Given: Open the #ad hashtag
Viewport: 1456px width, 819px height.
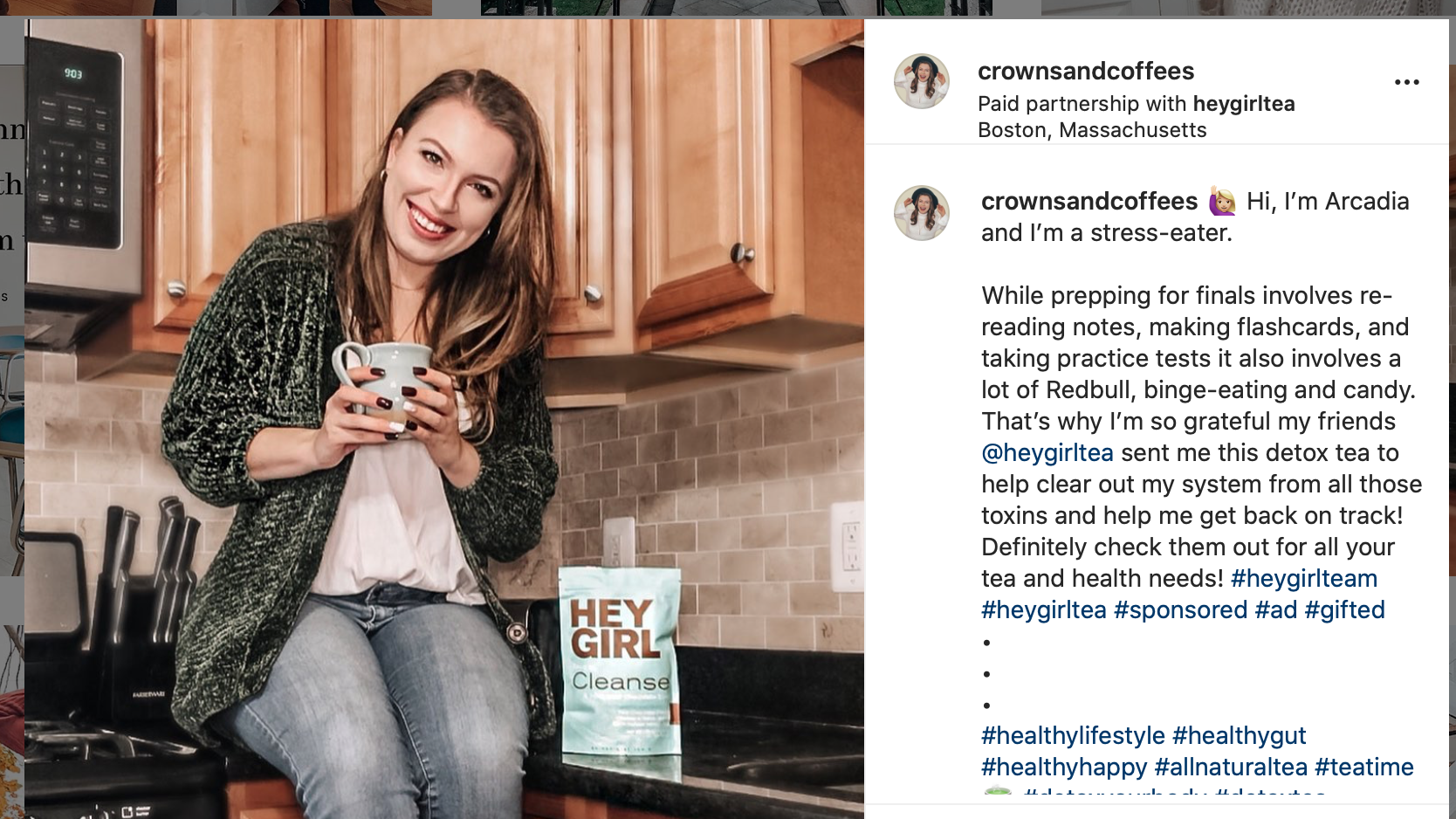Looking at the screenshot, I should [x=1276, y=610].
